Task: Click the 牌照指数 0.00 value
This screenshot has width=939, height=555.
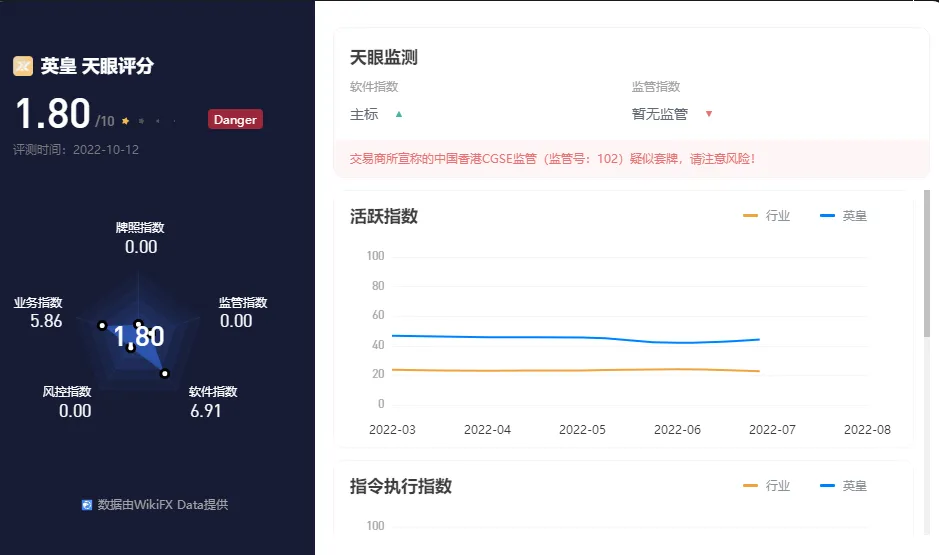Action: click(141, 247)
